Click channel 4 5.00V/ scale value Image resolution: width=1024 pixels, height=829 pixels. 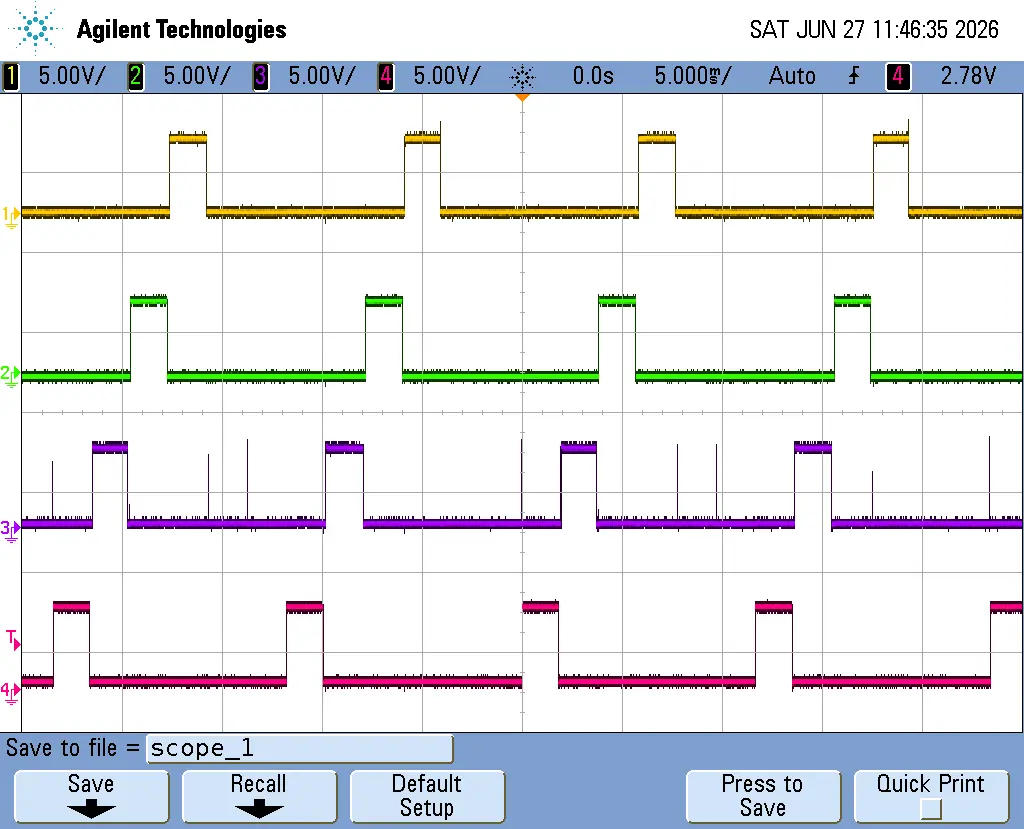point(447,76)
